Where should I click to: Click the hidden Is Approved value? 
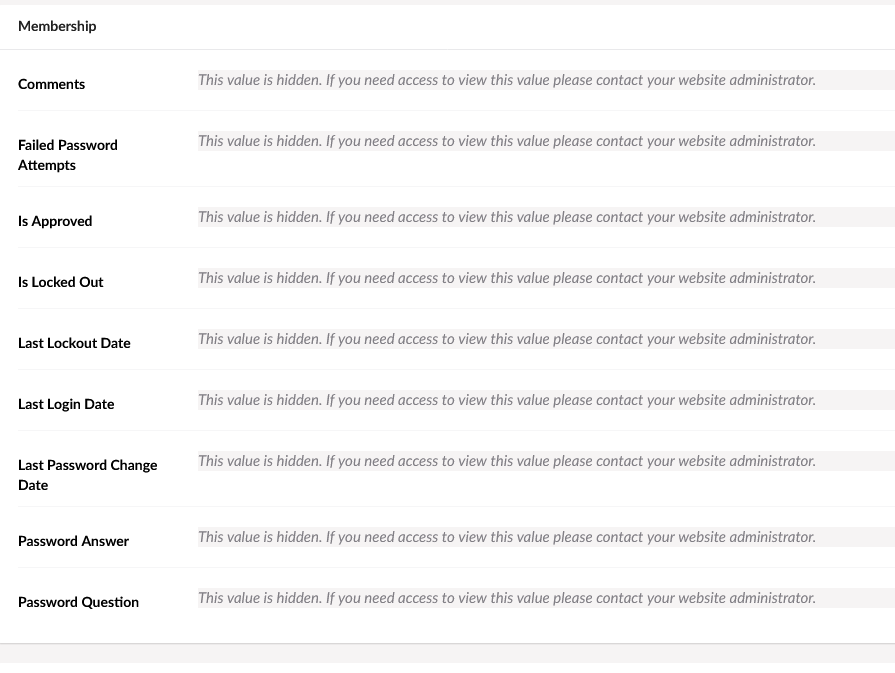point(507,217)
